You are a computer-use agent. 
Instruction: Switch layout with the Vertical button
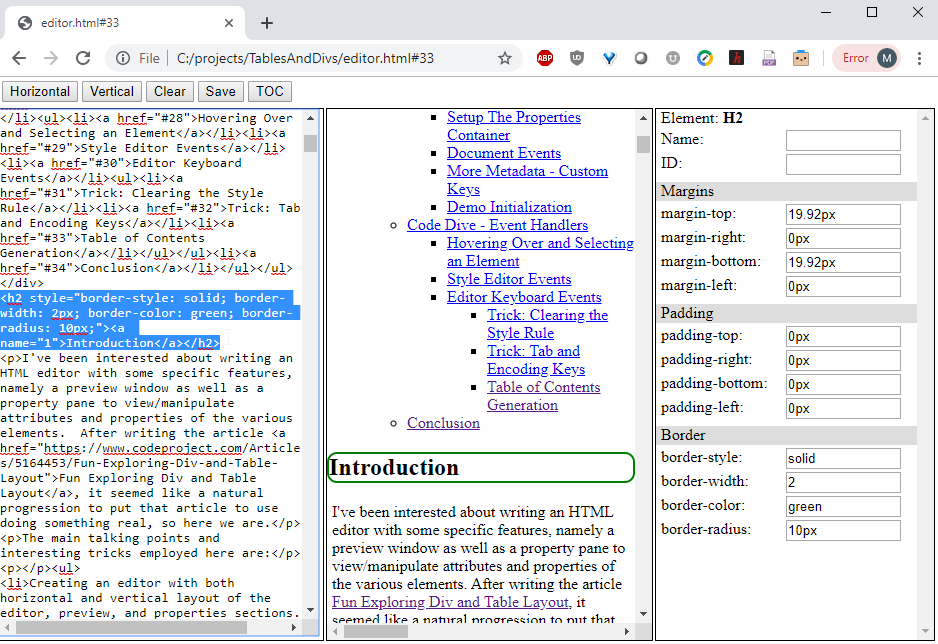tap(112, 91)
